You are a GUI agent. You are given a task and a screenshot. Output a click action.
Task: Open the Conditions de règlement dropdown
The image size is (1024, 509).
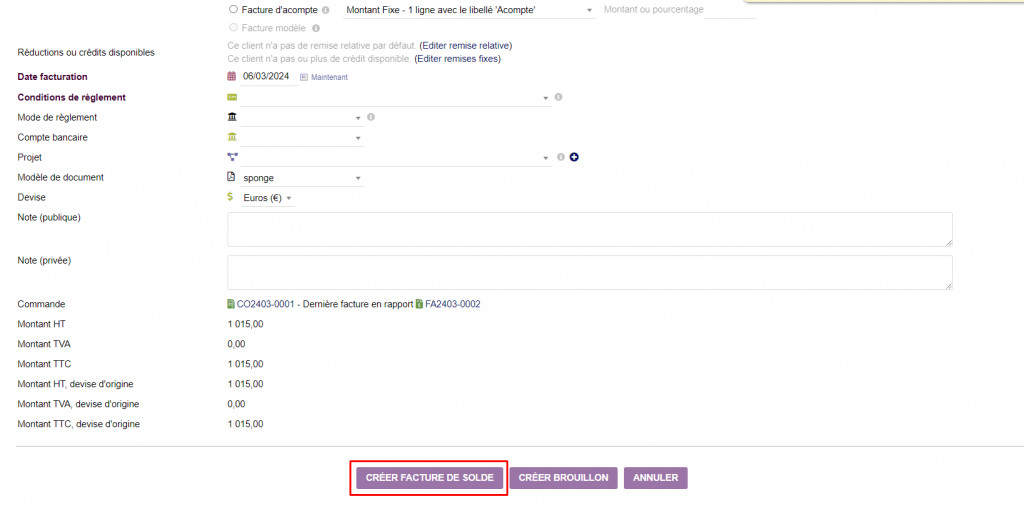pos(395,98)
